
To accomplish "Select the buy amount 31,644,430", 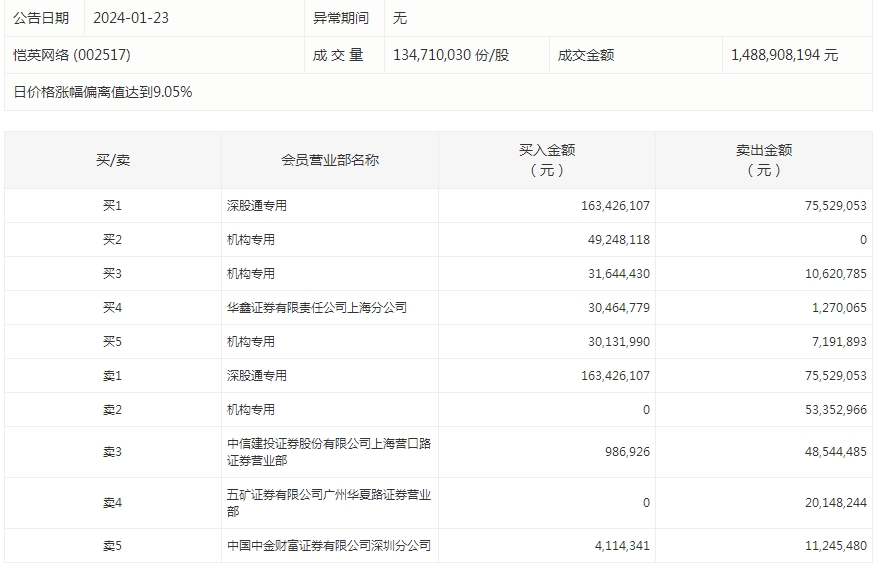I will click(619, 274).
